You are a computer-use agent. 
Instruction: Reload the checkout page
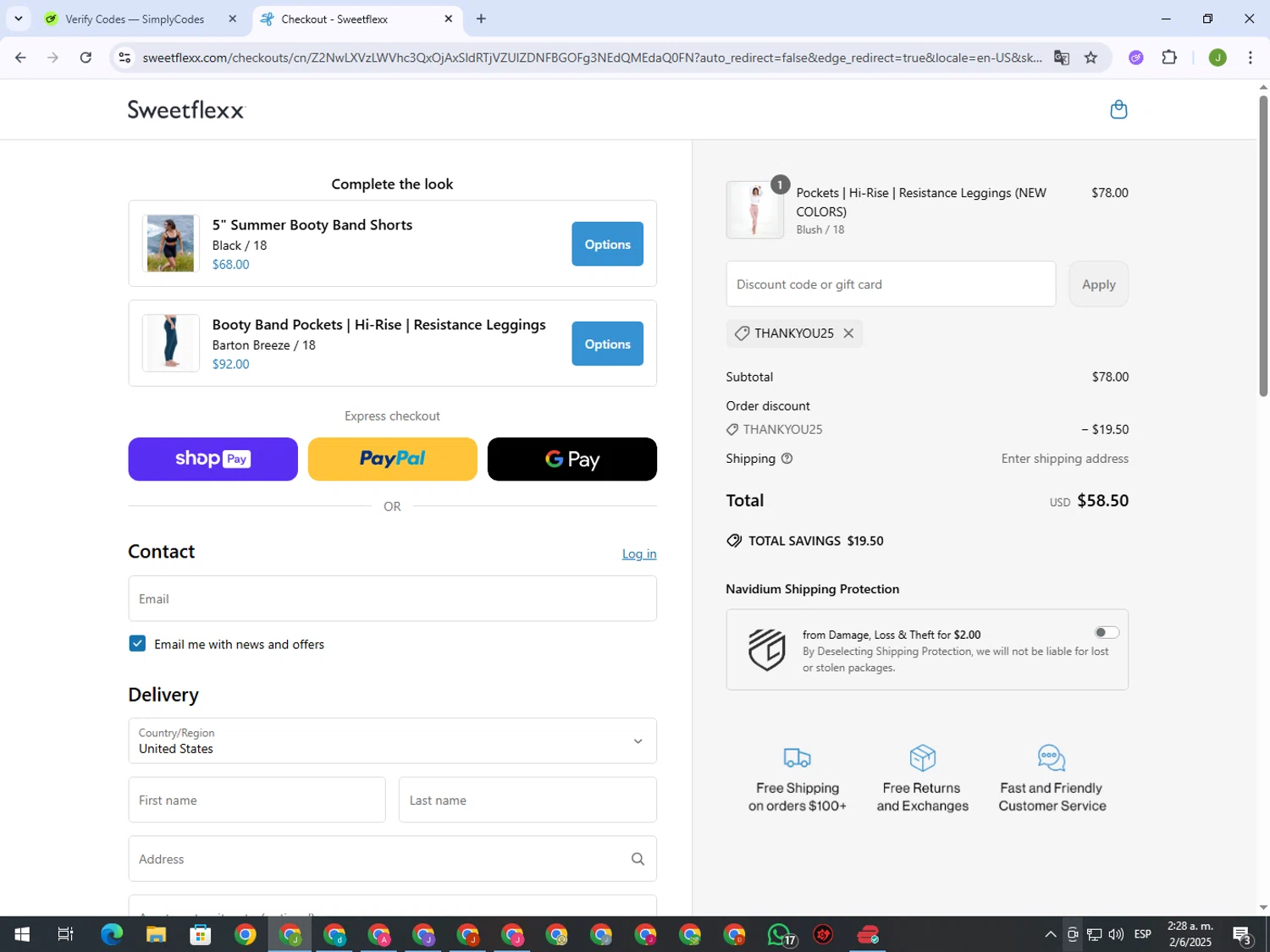(x=86, y=58)
